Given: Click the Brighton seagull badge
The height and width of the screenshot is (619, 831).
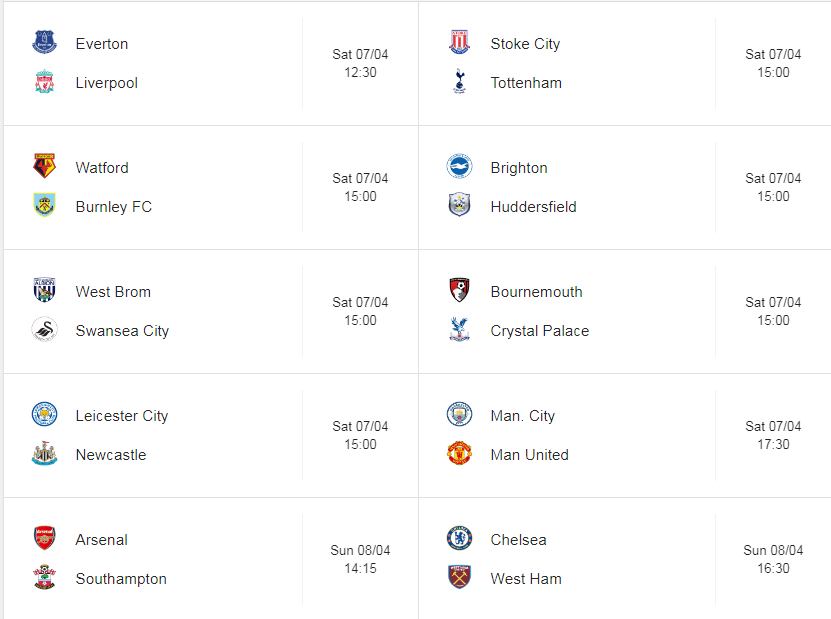Looking at the screenshot, I should tap(459, 166).
